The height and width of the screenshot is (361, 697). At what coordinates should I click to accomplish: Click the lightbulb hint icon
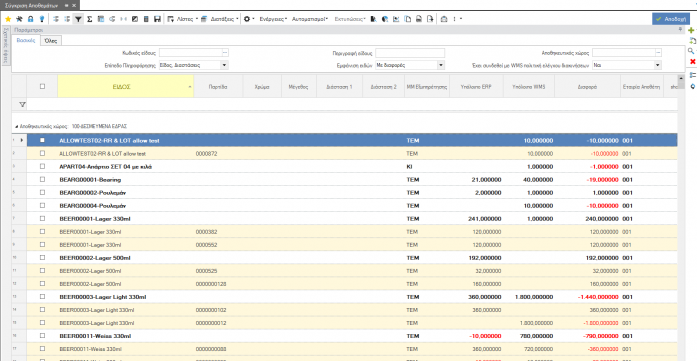(42, 19)
